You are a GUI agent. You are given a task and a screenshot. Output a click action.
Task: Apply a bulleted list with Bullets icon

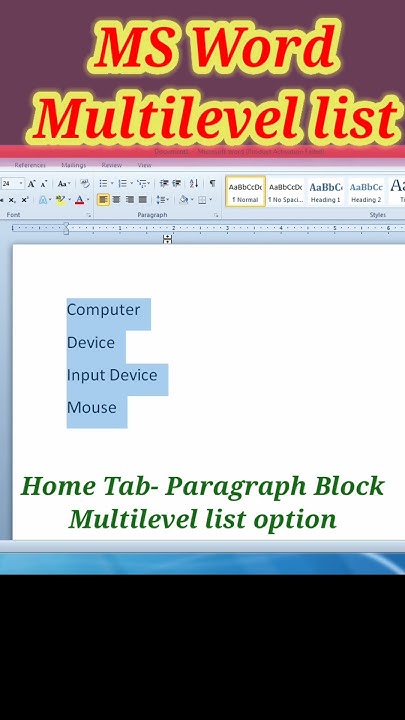pos(103,184)
